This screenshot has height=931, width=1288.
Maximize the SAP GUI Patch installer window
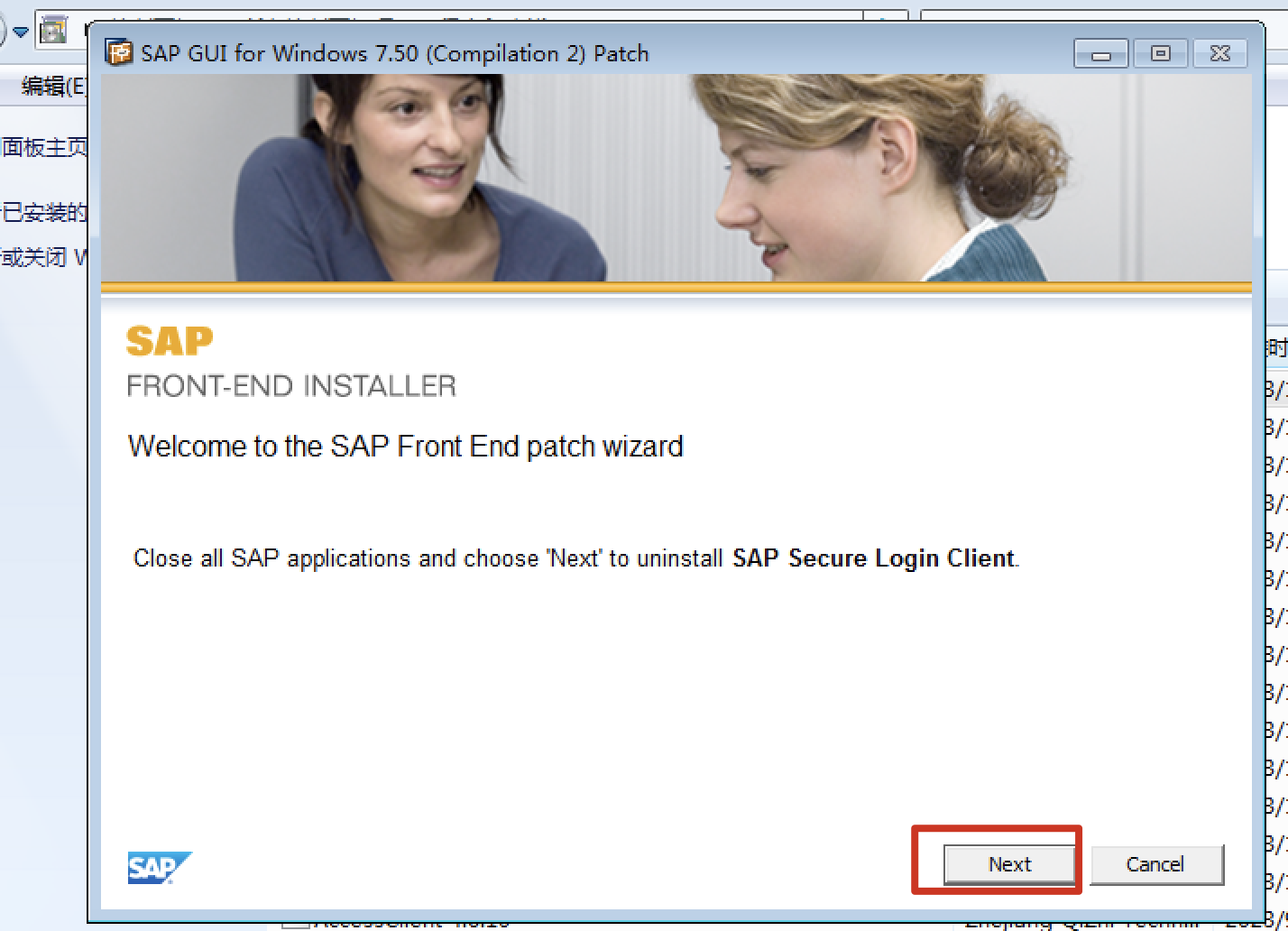[1161, 54]
